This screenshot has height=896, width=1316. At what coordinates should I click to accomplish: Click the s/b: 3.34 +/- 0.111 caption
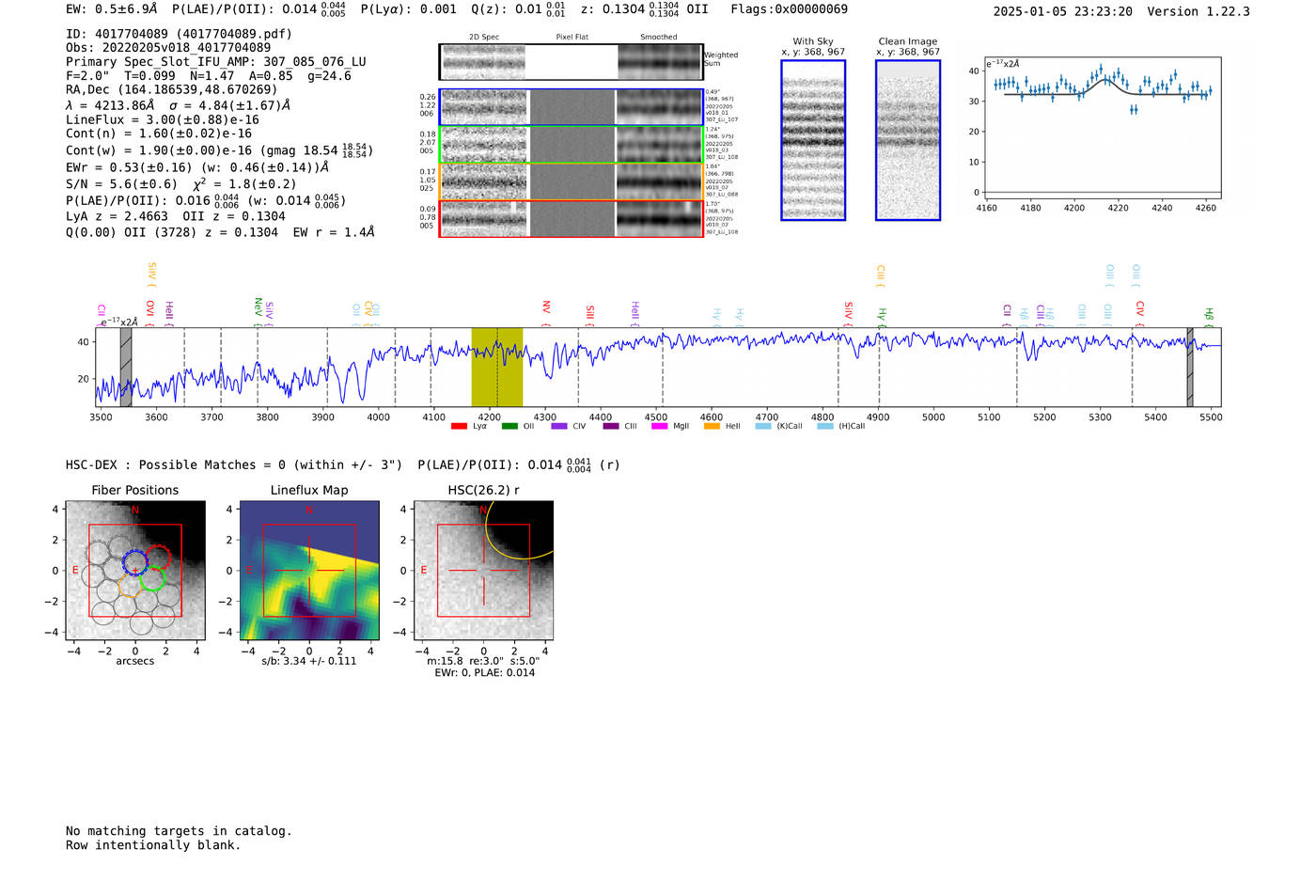(309, 662)
